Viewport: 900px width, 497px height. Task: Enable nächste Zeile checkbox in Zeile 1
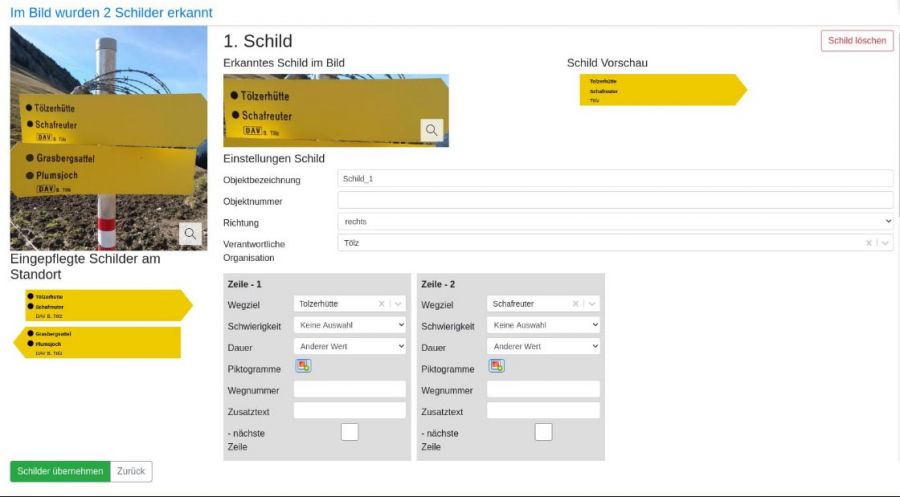(x=349, y=432)
